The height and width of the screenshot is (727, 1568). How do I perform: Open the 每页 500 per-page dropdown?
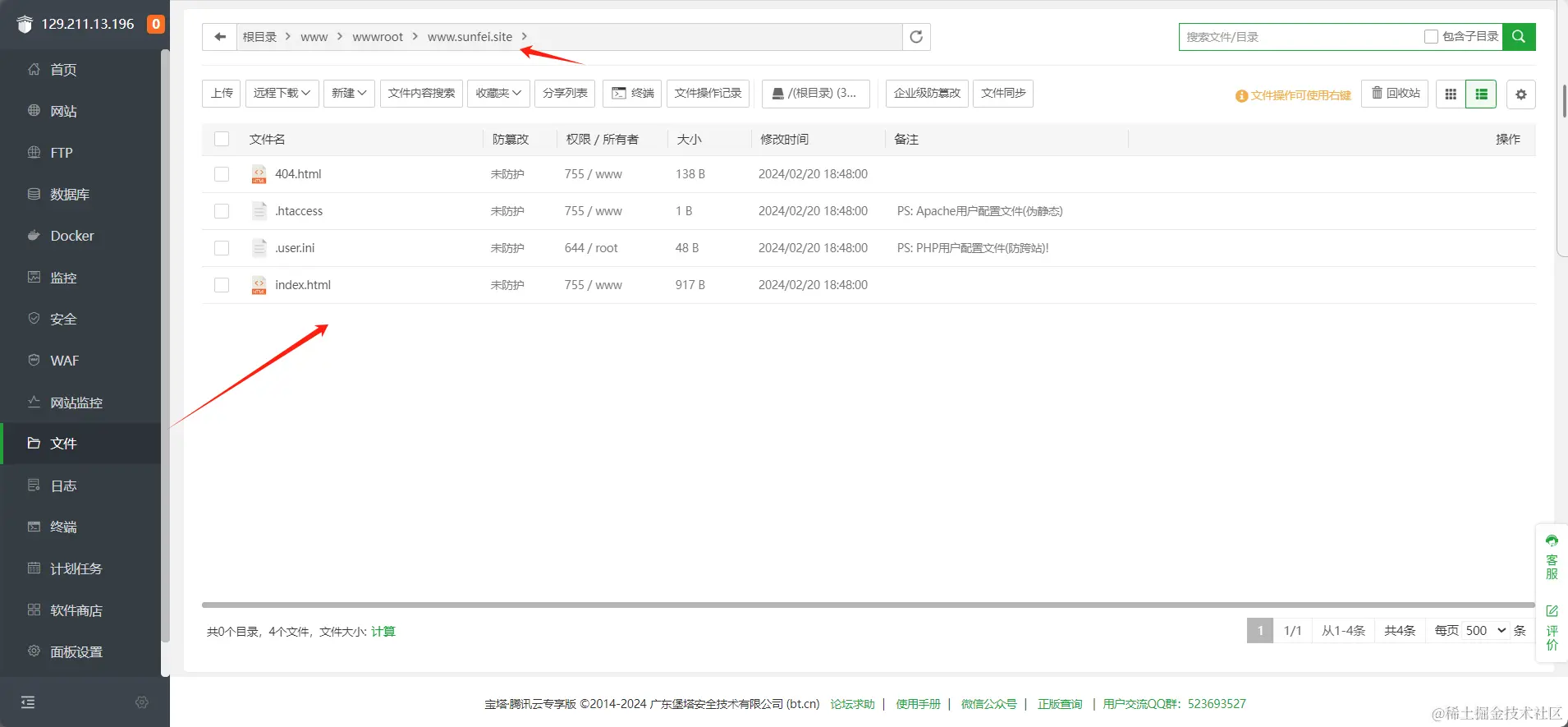coord(1486,631)
